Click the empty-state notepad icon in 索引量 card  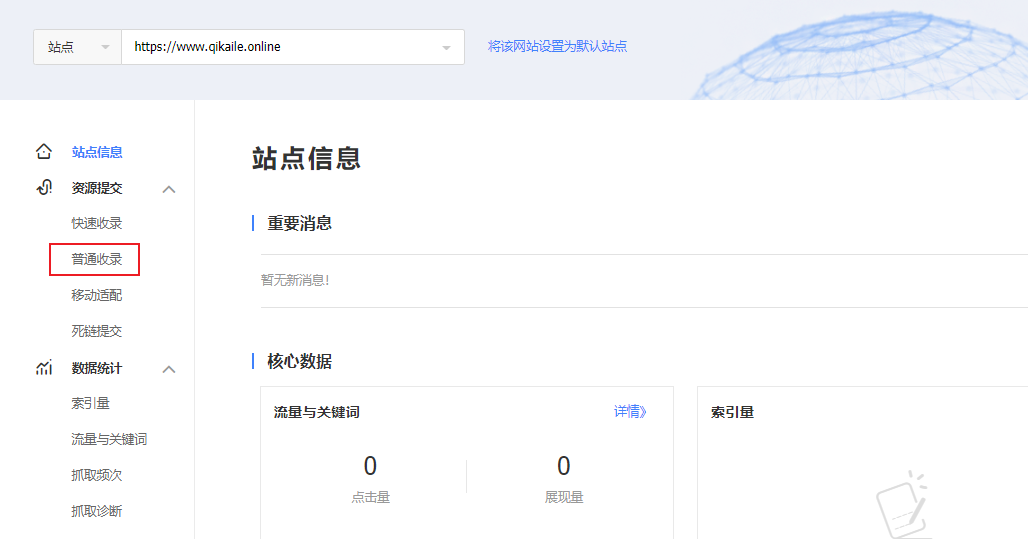902,505
